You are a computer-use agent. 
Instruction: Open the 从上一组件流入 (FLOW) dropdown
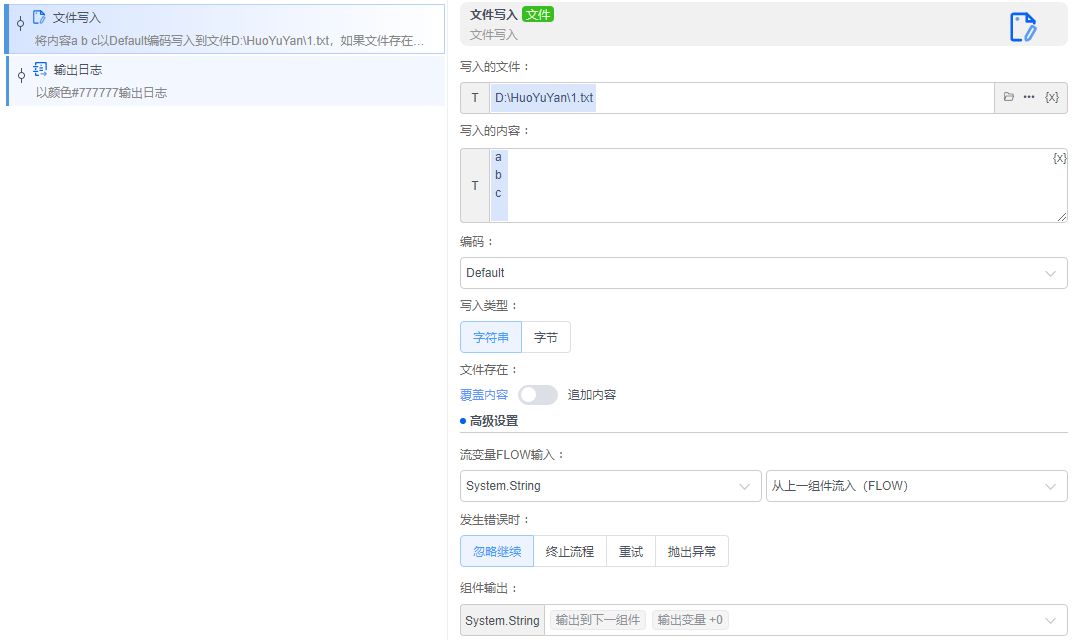(x=915, y=486)
